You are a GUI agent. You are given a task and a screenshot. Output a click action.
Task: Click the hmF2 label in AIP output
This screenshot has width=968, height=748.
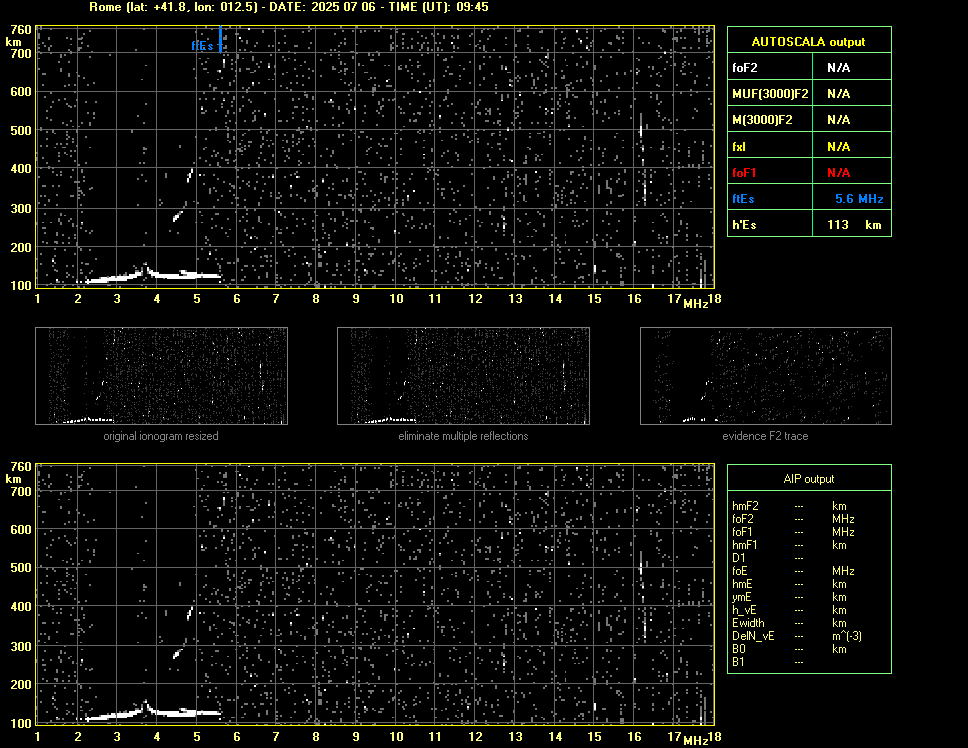[745, 506]
